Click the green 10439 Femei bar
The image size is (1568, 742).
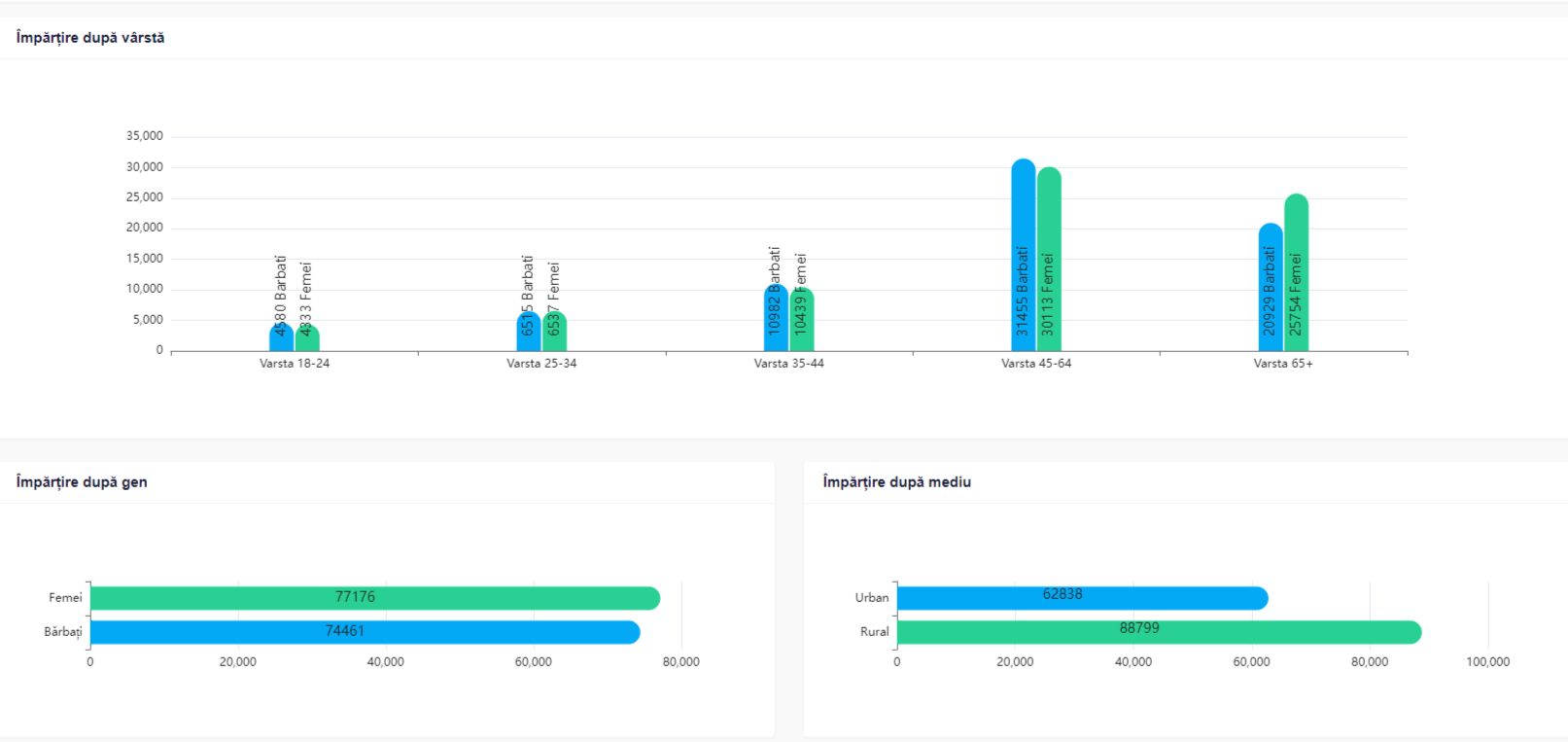(x=801, y=321)
